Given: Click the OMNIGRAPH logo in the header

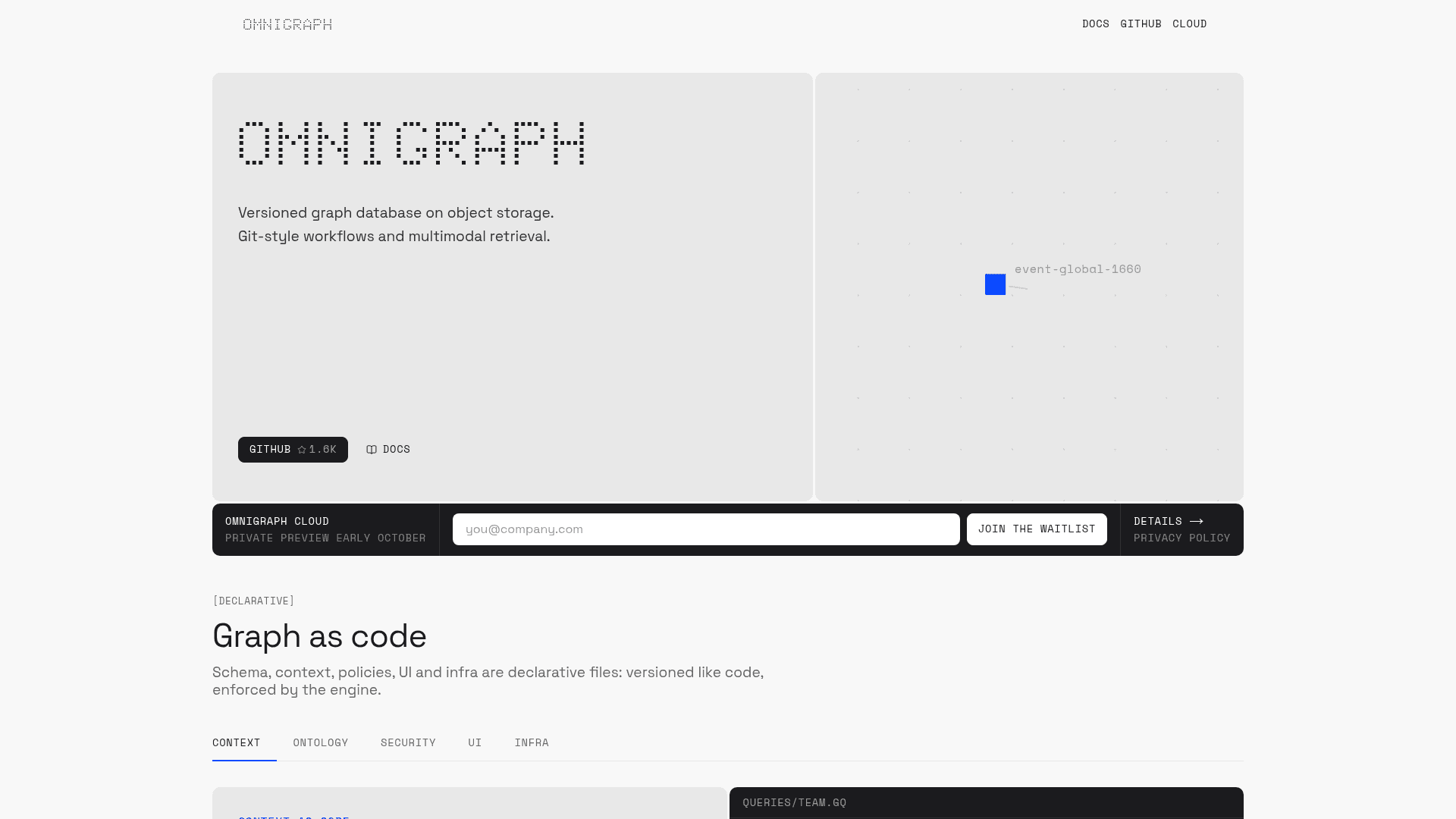Looking at the screenshot, I should coord(287,24).
